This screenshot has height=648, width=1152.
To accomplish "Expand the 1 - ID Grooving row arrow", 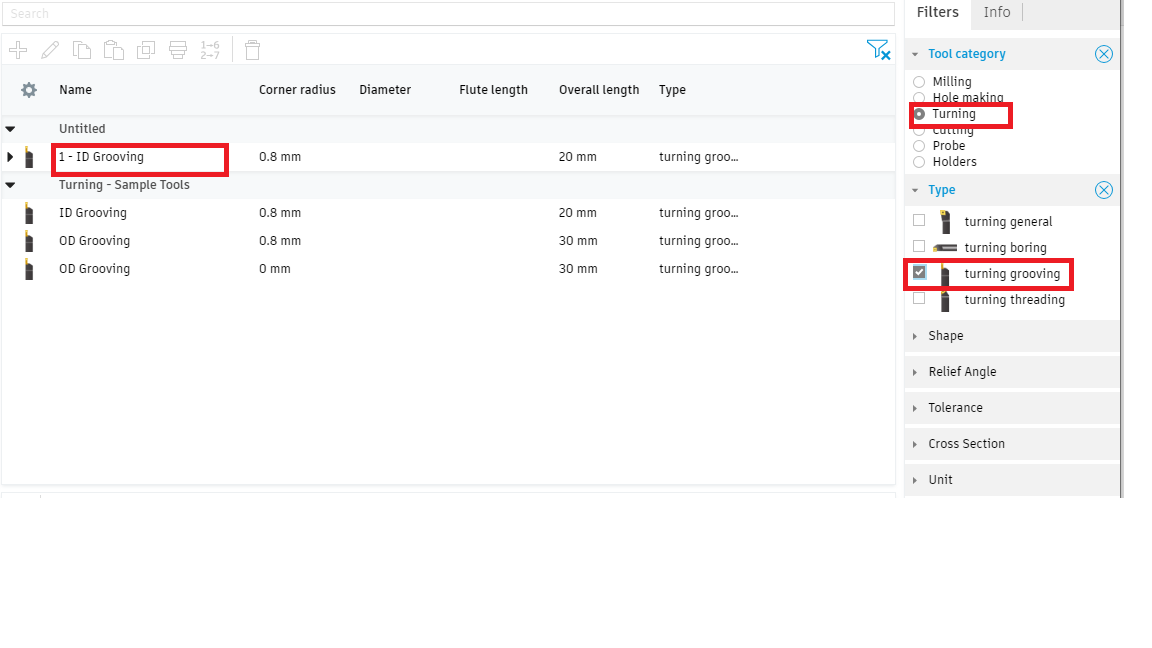I will pyautogui.click(x=10, y=157).
